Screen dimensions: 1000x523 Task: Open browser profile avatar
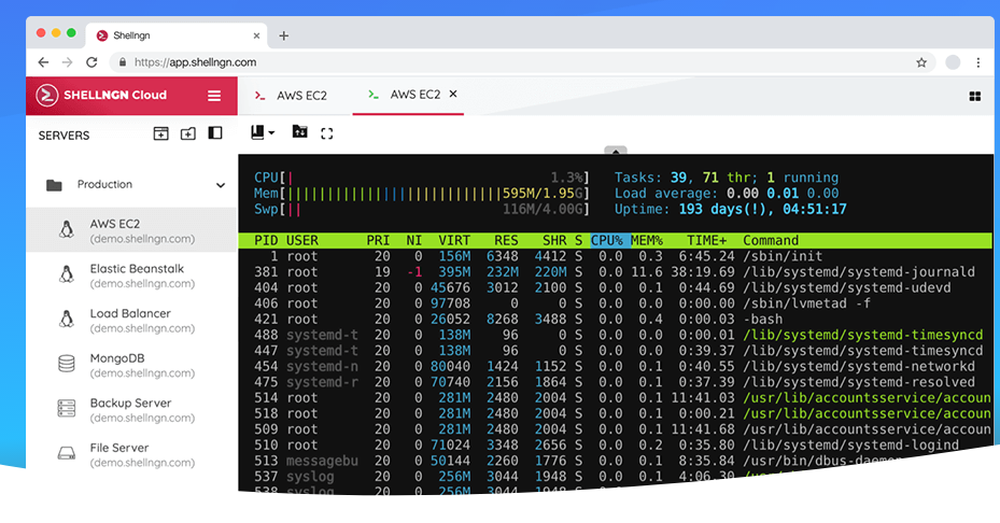(953, 62)
